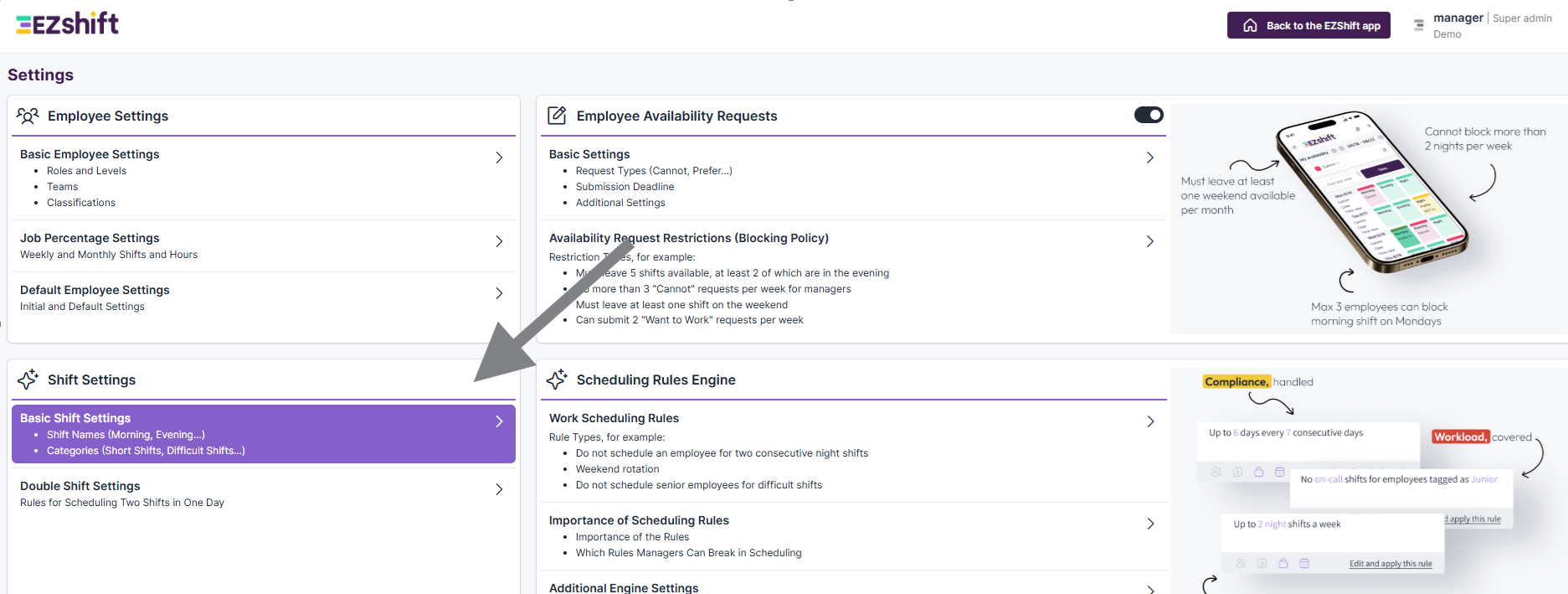
Task: Click Back to the EZShift app button
Action: (x=1308, y=25)
